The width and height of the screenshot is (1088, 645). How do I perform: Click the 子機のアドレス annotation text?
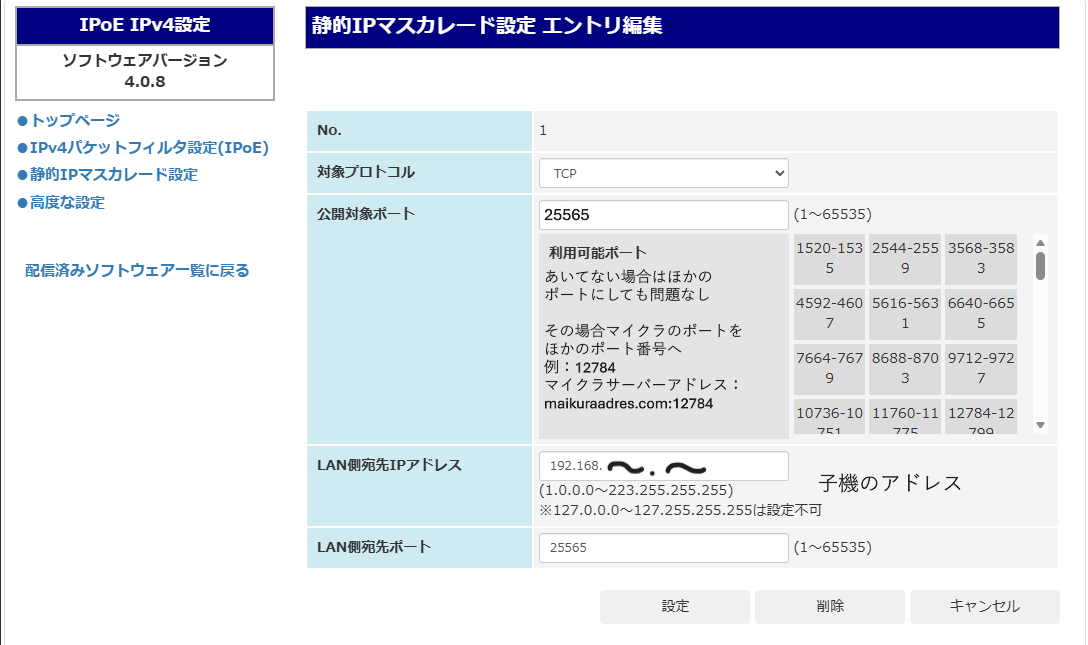coord(890,483)
